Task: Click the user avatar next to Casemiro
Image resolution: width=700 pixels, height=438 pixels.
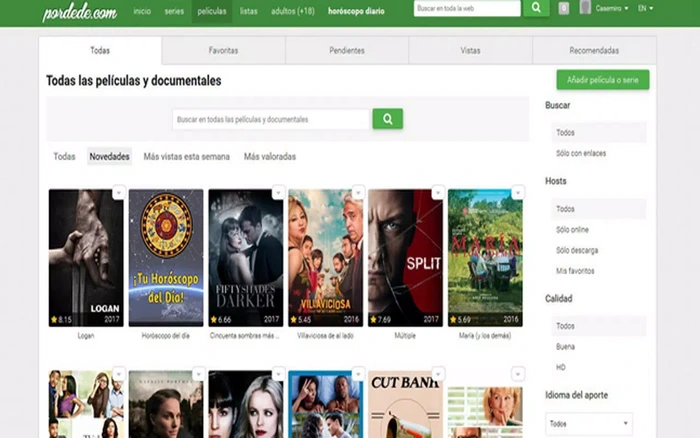Action: 585,7
